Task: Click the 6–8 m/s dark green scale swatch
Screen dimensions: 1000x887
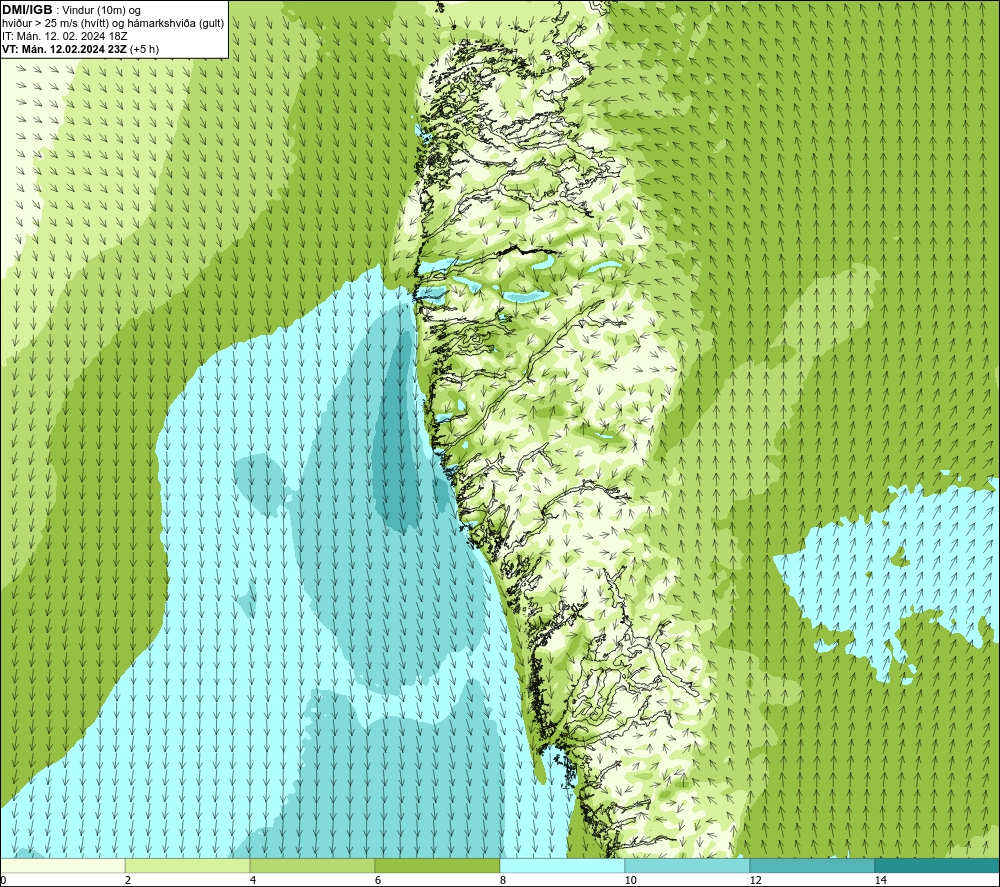Action: coord(438,865)
